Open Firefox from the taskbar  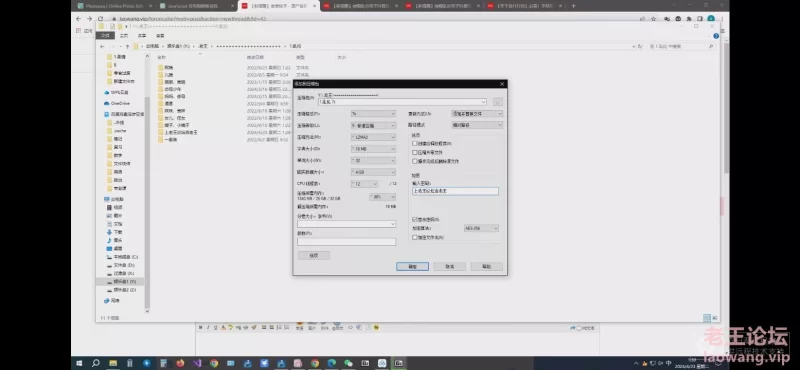(x=180, y=363)
